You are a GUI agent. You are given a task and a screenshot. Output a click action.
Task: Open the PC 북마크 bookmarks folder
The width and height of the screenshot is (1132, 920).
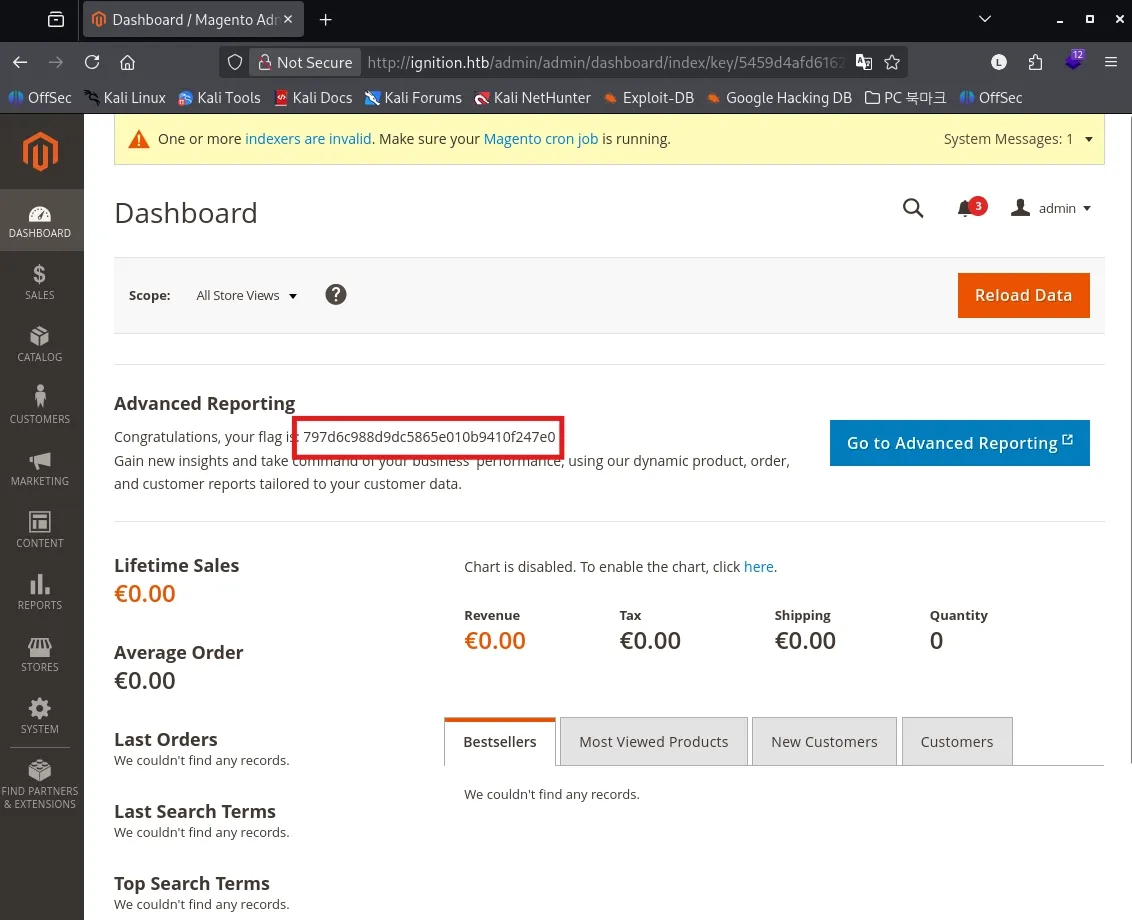pyautogui.click(x=905, y=97)
